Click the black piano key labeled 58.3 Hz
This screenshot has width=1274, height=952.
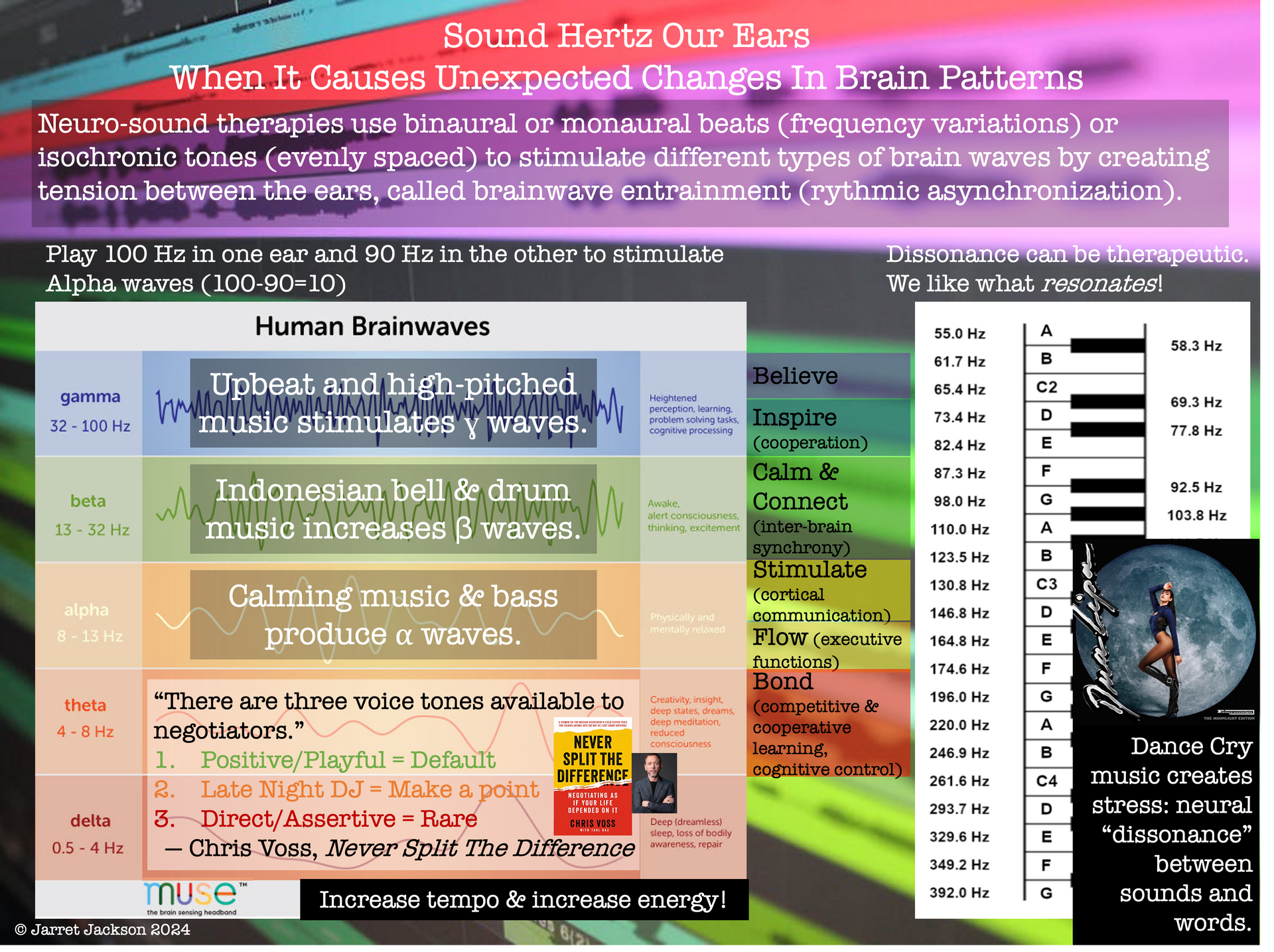click(1107, 345)
